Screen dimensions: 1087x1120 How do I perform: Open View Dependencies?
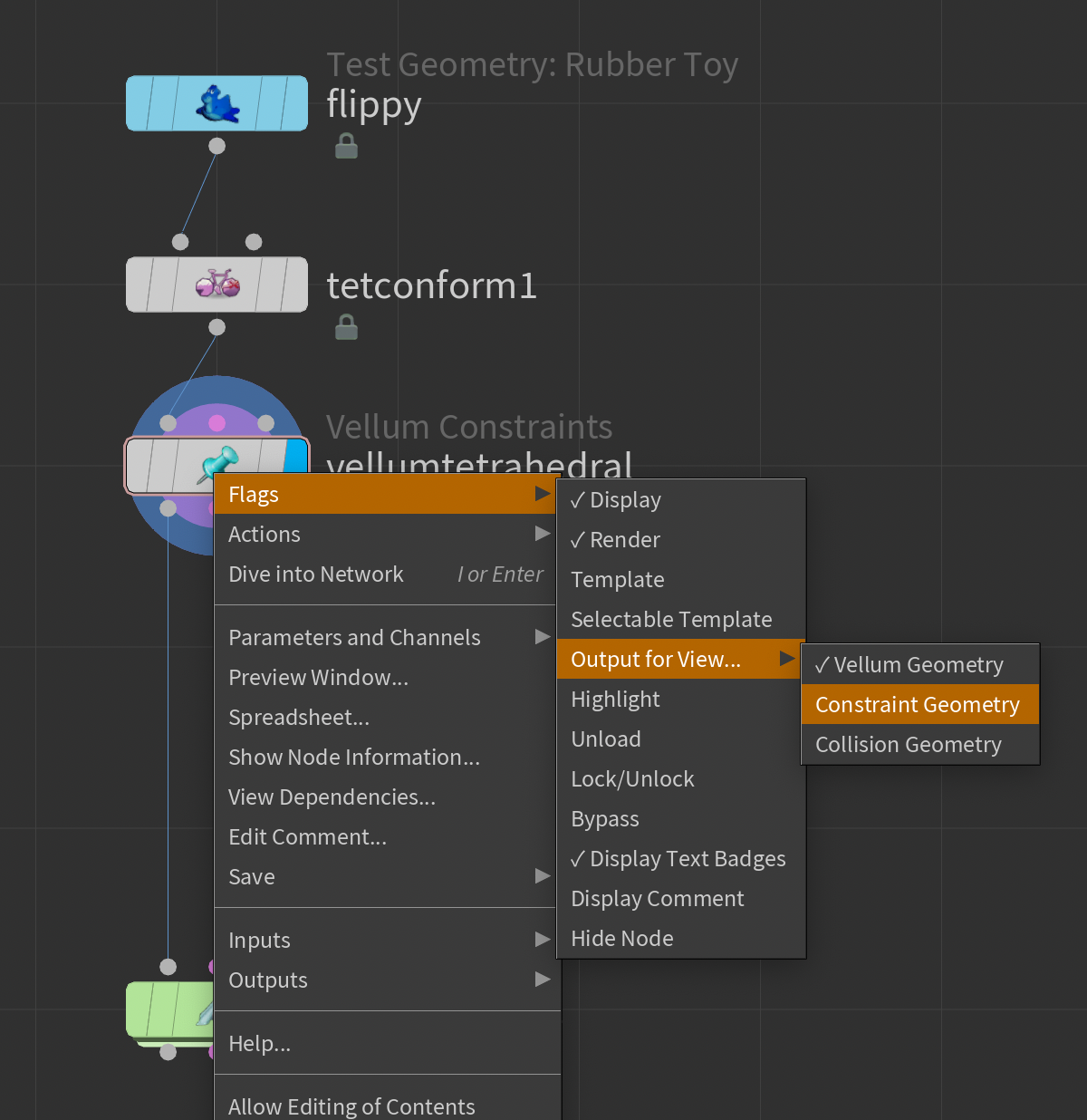tap(387, 797)
